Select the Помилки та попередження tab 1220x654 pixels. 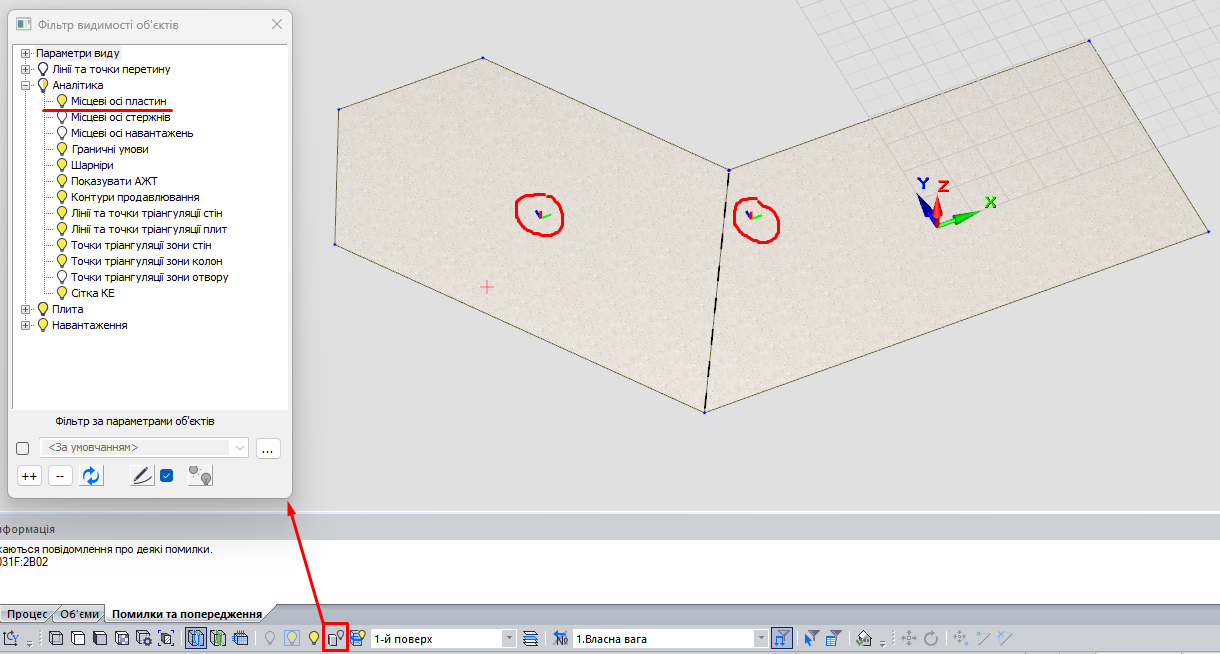click(x=187, y=614)
